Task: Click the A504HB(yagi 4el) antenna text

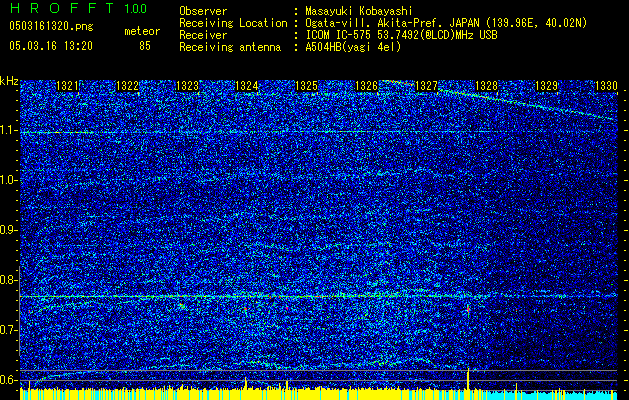Action: point(353,47)
